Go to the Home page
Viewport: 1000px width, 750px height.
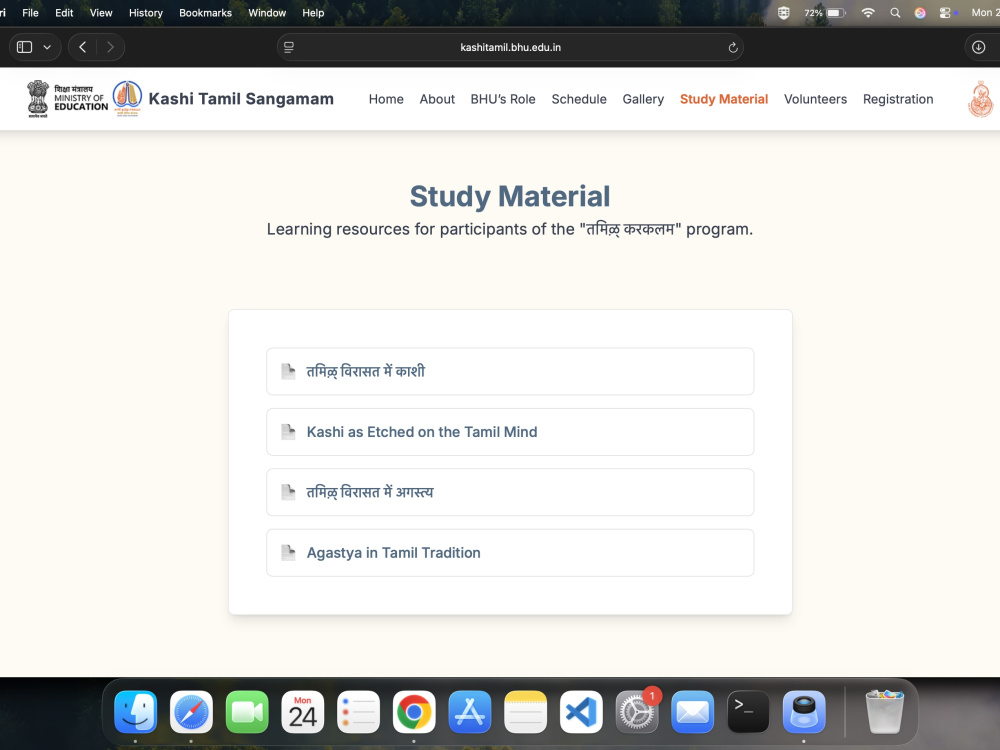click(x=386, y=99)
